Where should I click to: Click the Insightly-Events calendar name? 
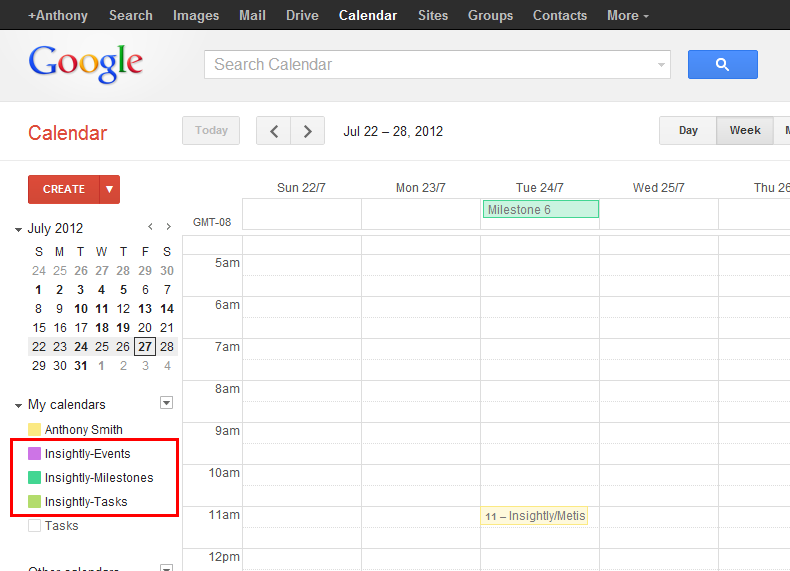[x=88, y=454]
